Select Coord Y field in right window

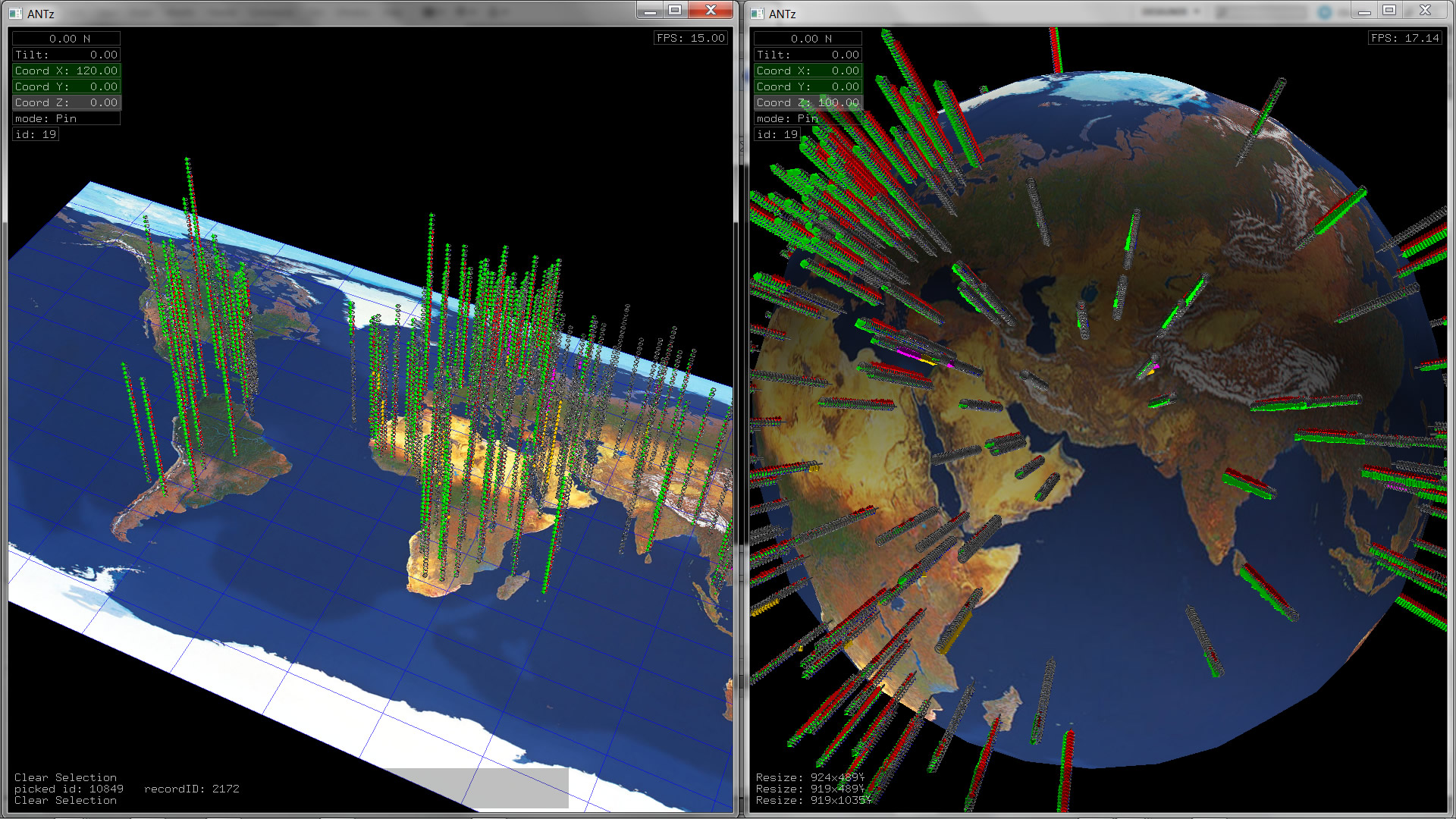[x=808, y=86]
